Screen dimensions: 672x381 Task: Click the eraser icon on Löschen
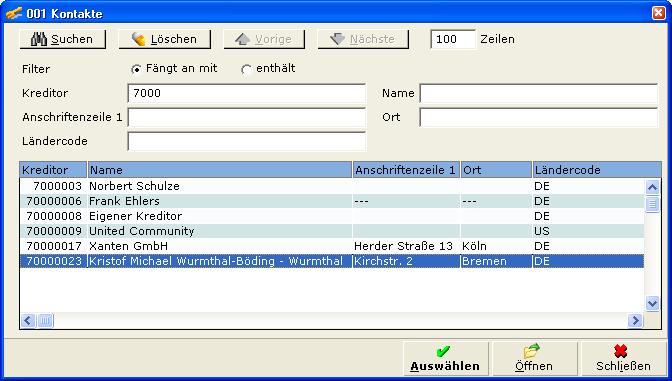[138, 39]
